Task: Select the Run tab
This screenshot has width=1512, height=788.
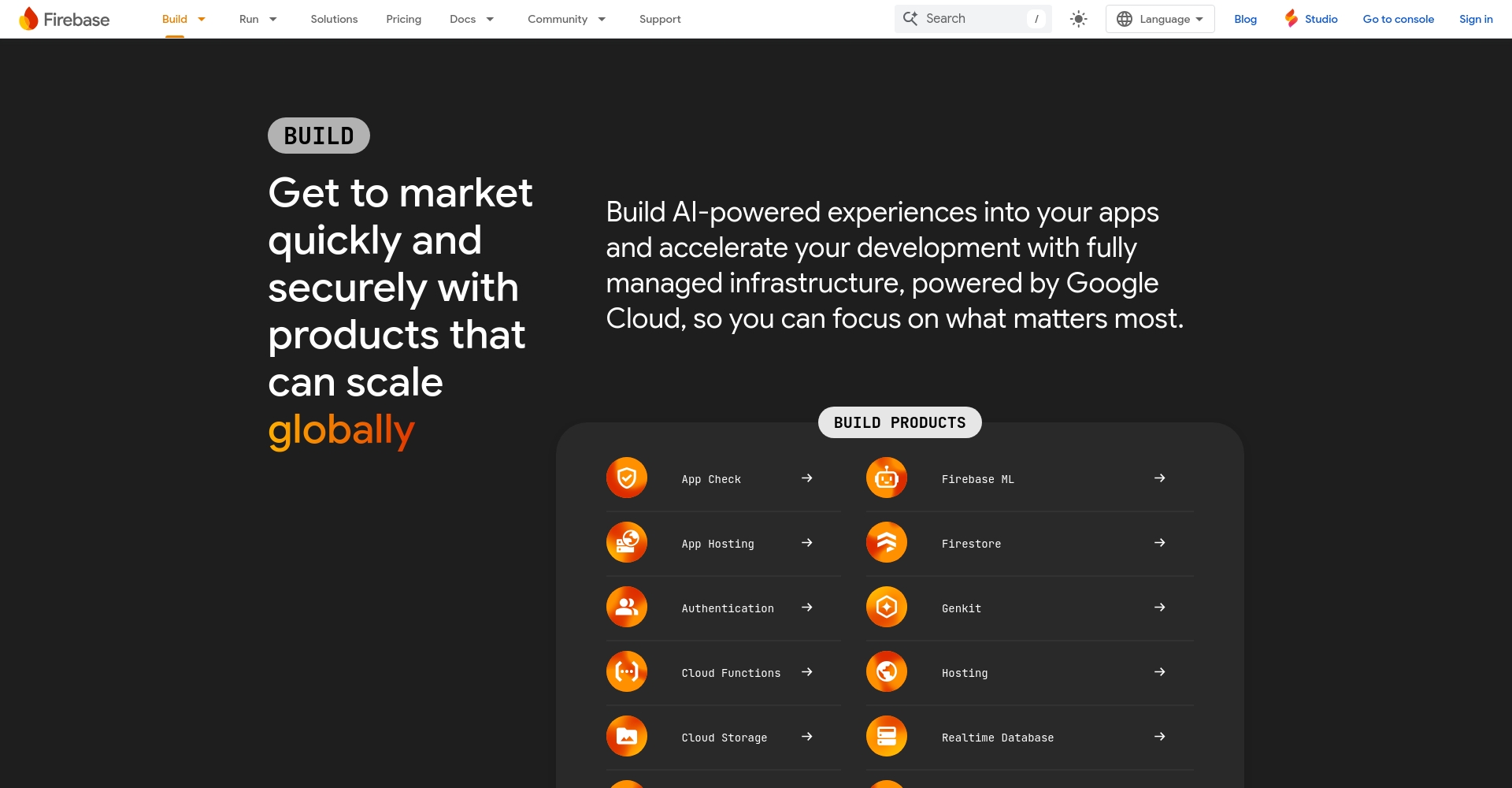Action: [x=249, y=19]
